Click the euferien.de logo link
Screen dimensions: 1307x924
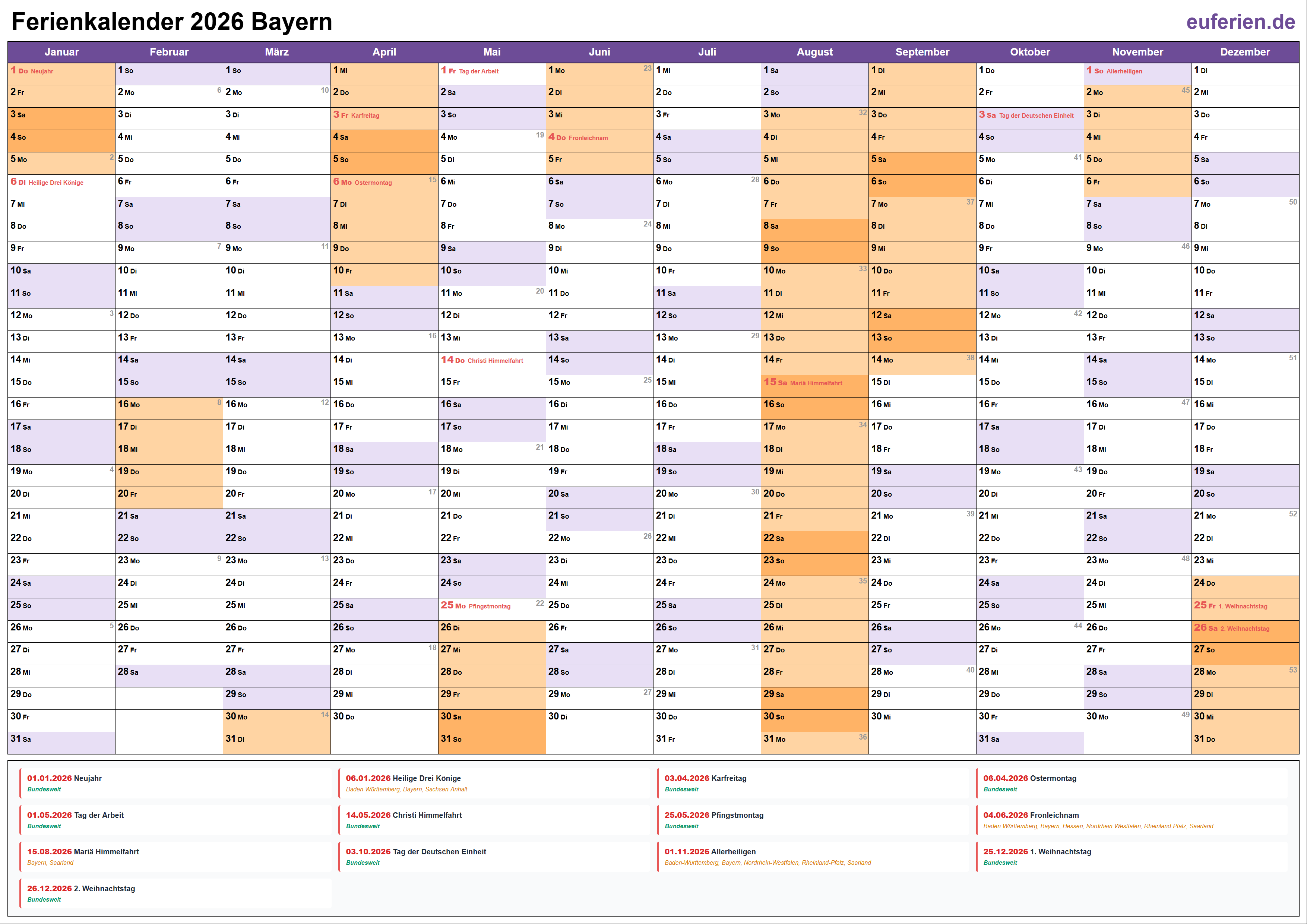[1240, 22]
